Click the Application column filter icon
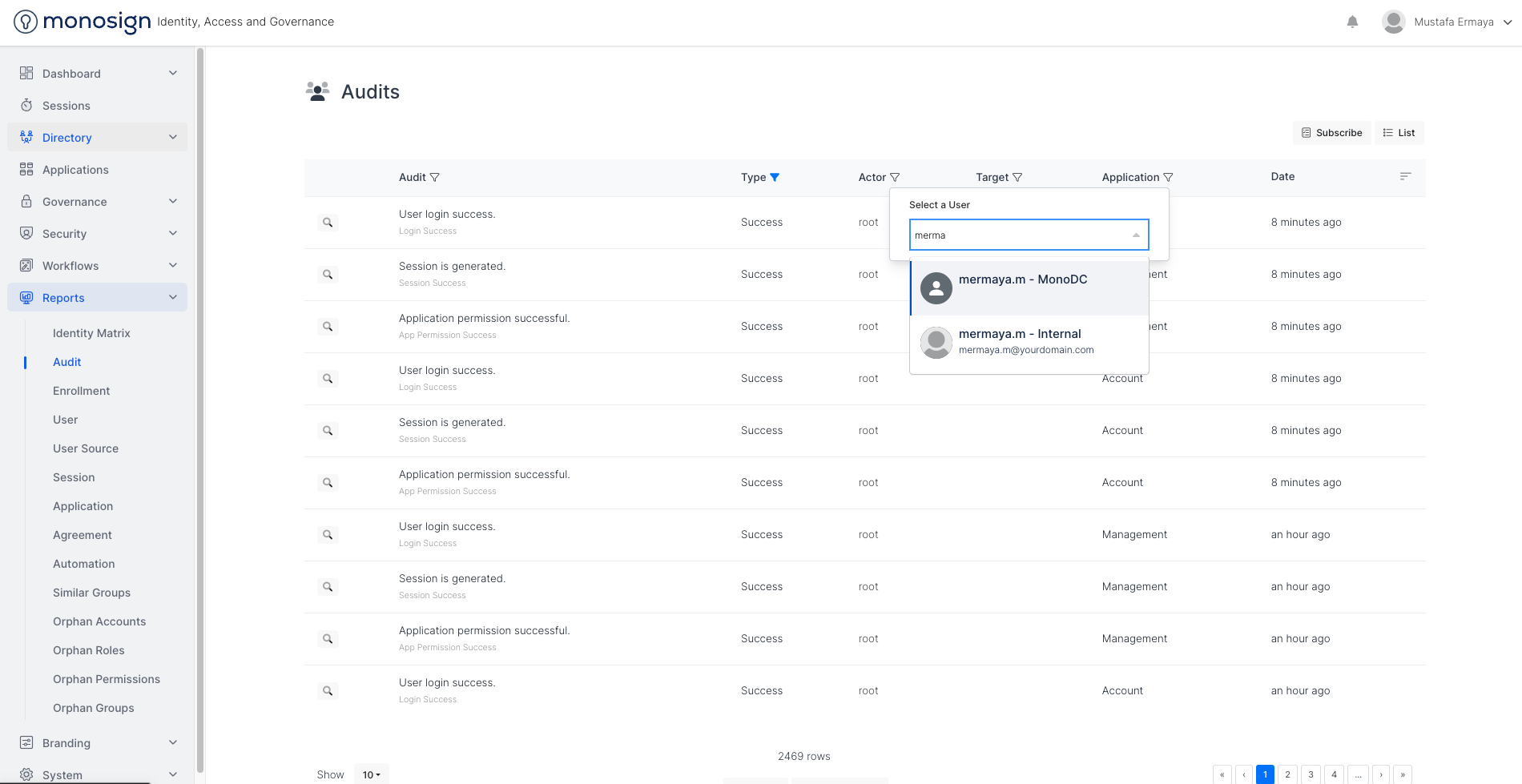Screen dimensions: 1522x784 point(1168,177)
